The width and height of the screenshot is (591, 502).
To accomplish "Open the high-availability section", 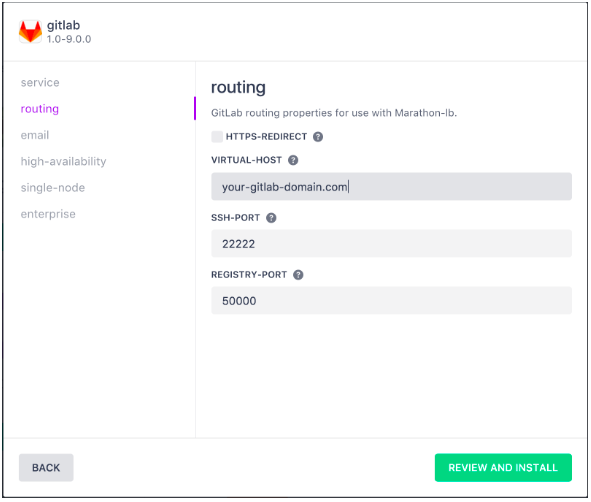I will click(x=63, y=162).
